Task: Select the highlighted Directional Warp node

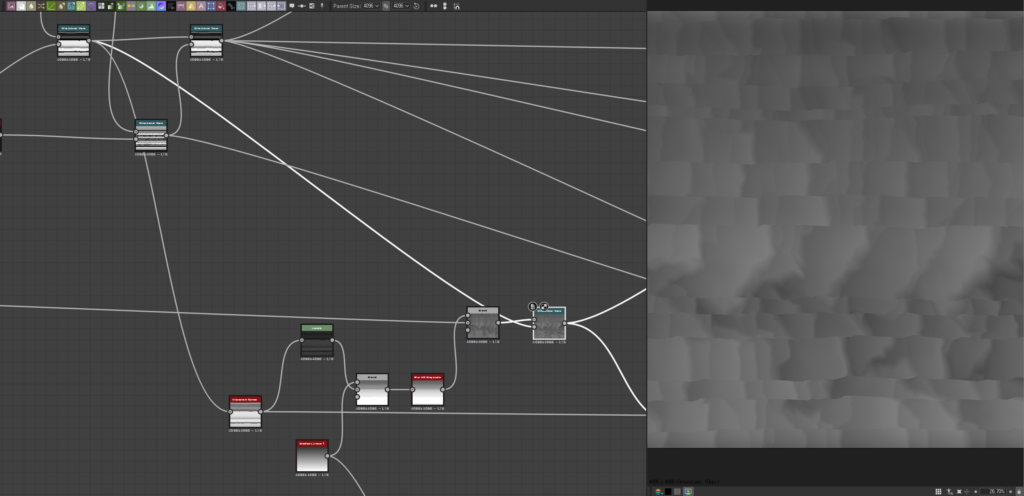Action: (x=549, y=324)
